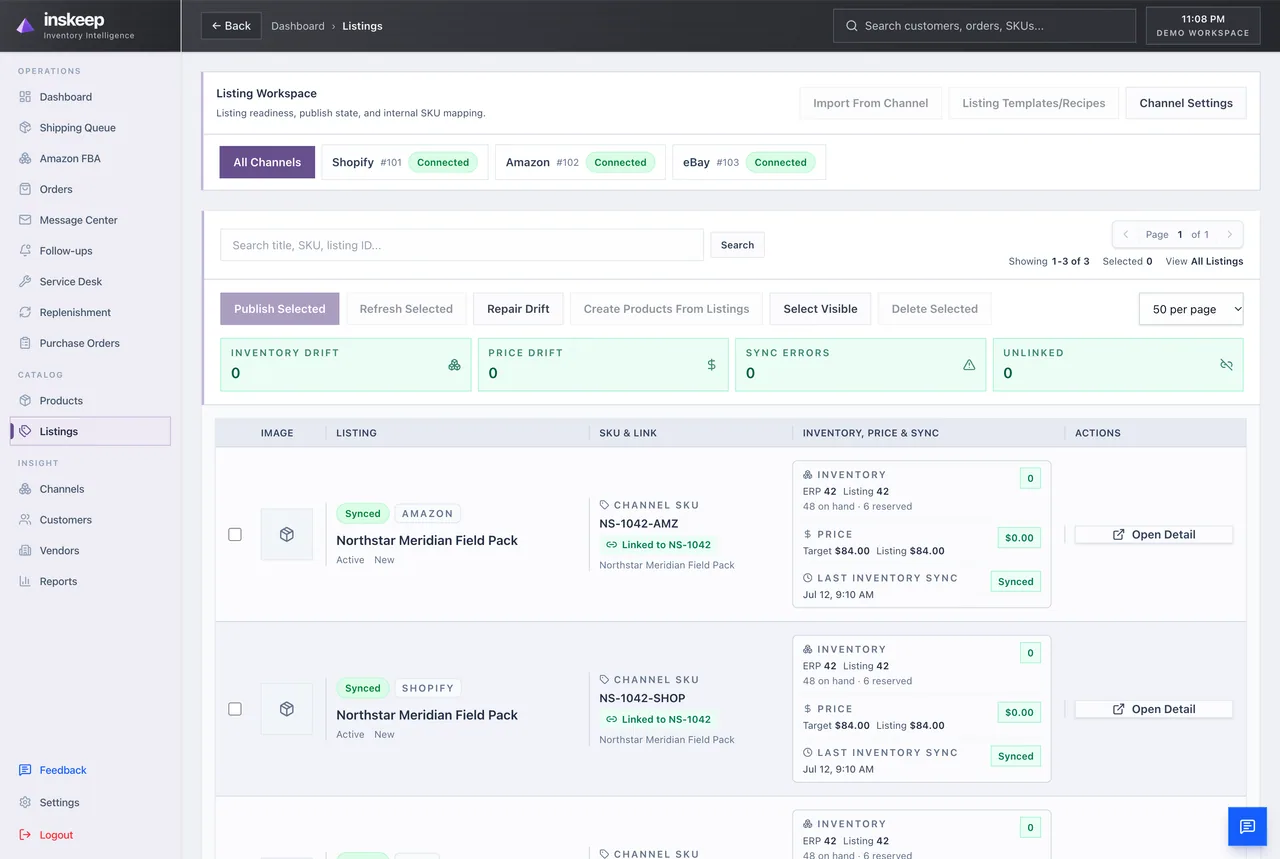Open the chat widget button
The image size is (1280, 859).
coord(1247,827)
